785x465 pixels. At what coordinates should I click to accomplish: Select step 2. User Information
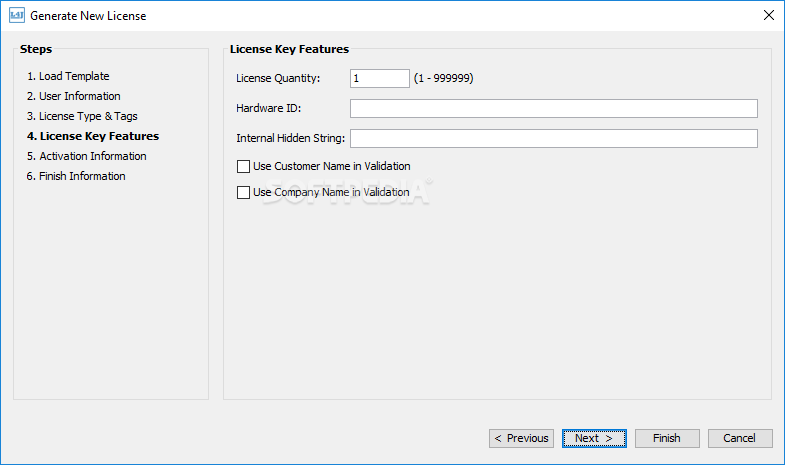coord(74,96)
